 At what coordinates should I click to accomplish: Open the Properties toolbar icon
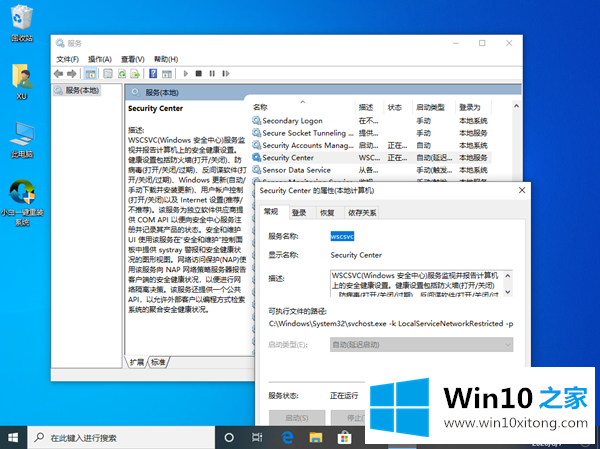108,73
